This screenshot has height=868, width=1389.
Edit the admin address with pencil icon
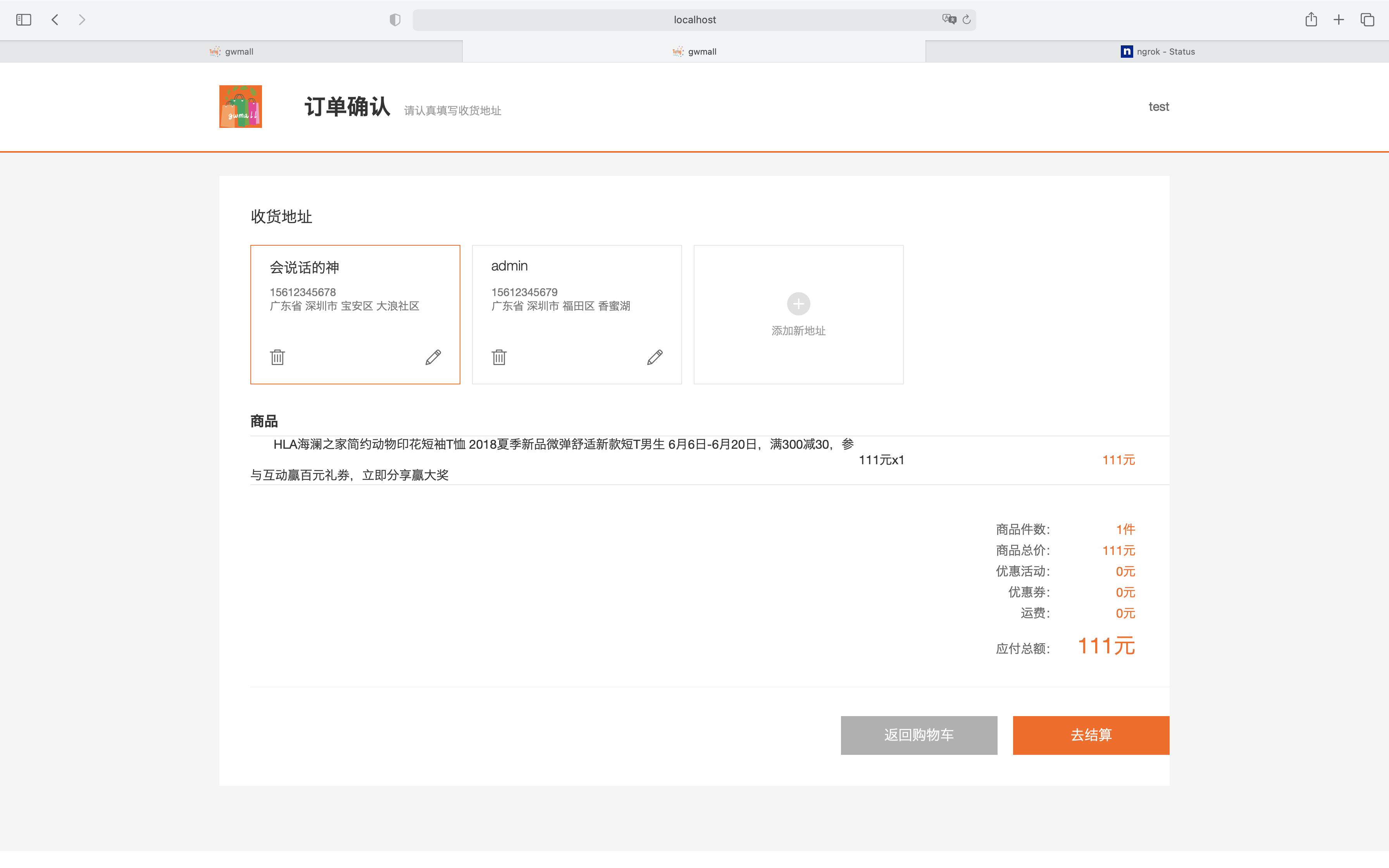[655, 357]
